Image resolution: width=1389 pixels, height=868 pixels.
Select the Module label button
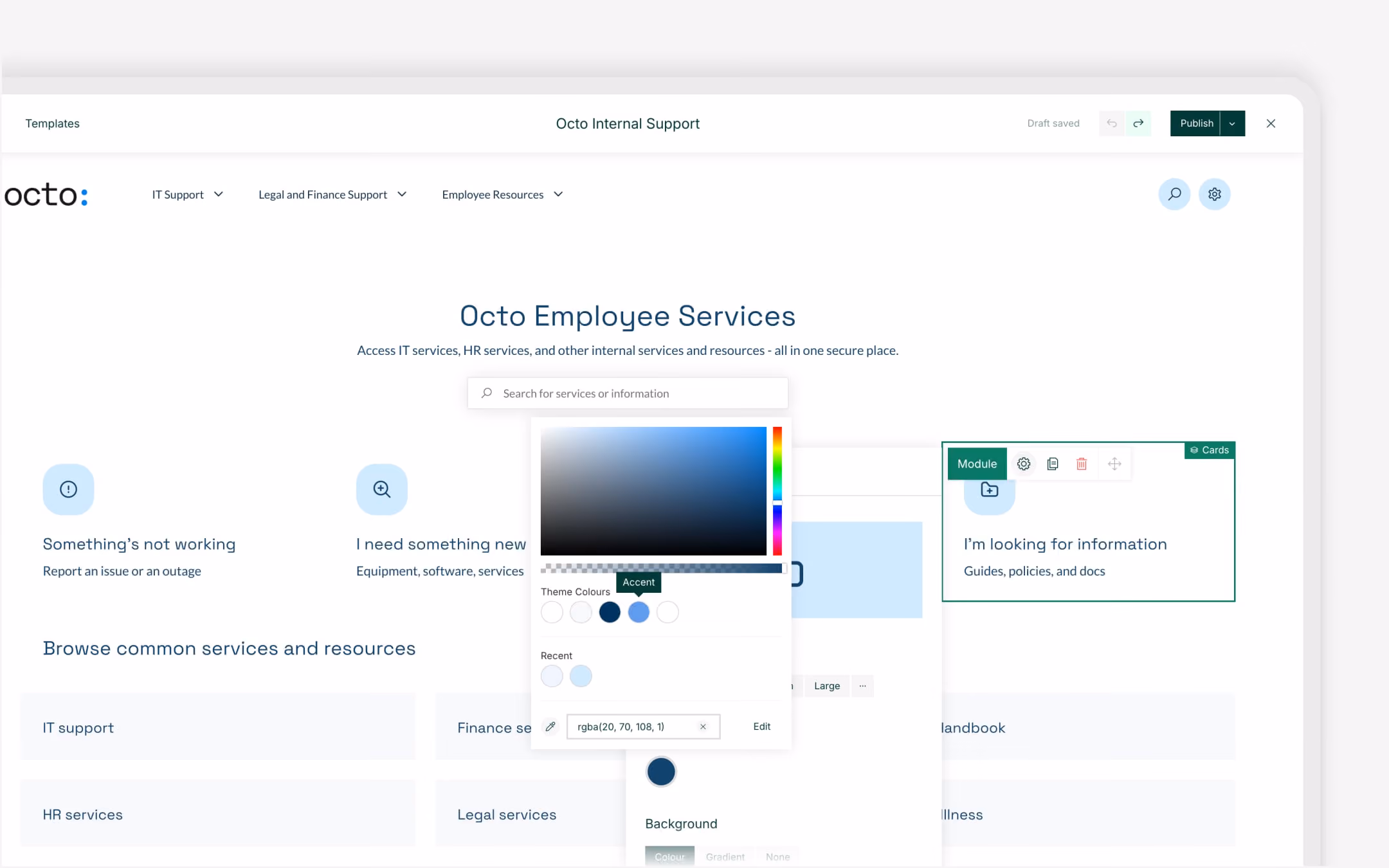(977, 464)
